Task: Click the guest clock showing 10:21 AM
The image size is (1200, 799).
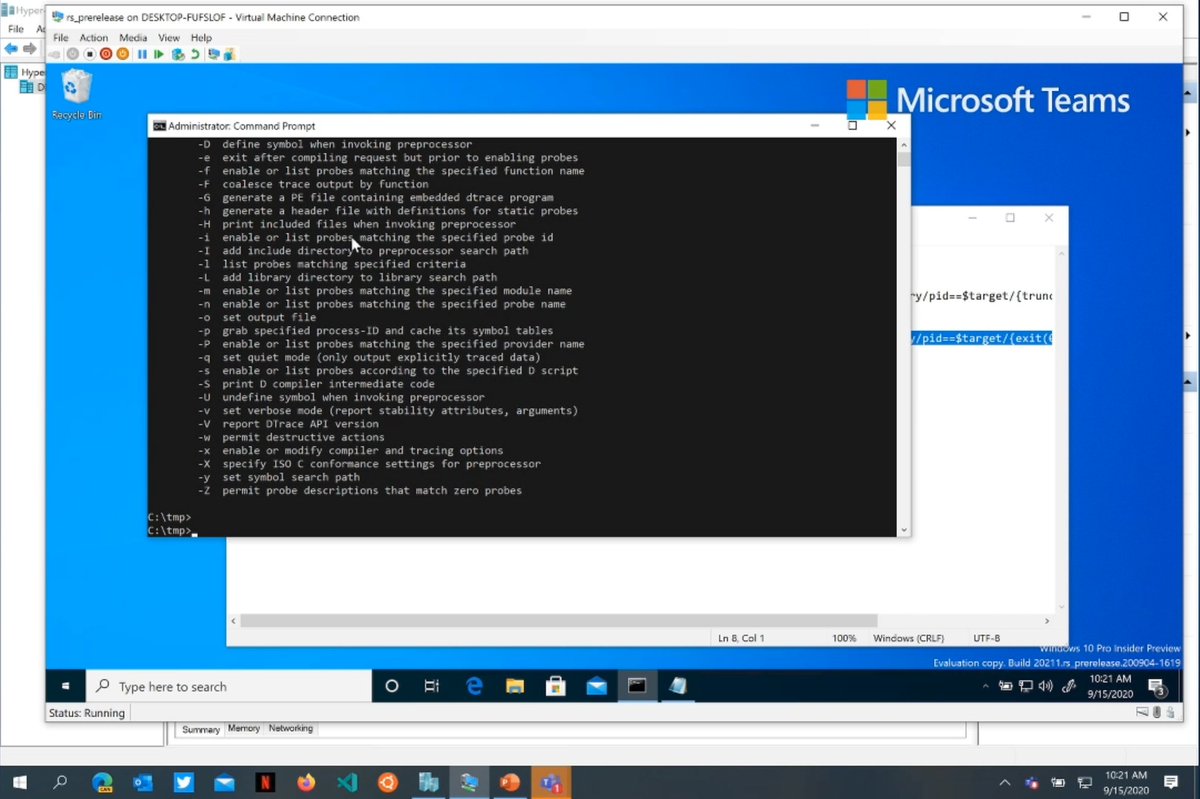Action: pos(1112,686)
